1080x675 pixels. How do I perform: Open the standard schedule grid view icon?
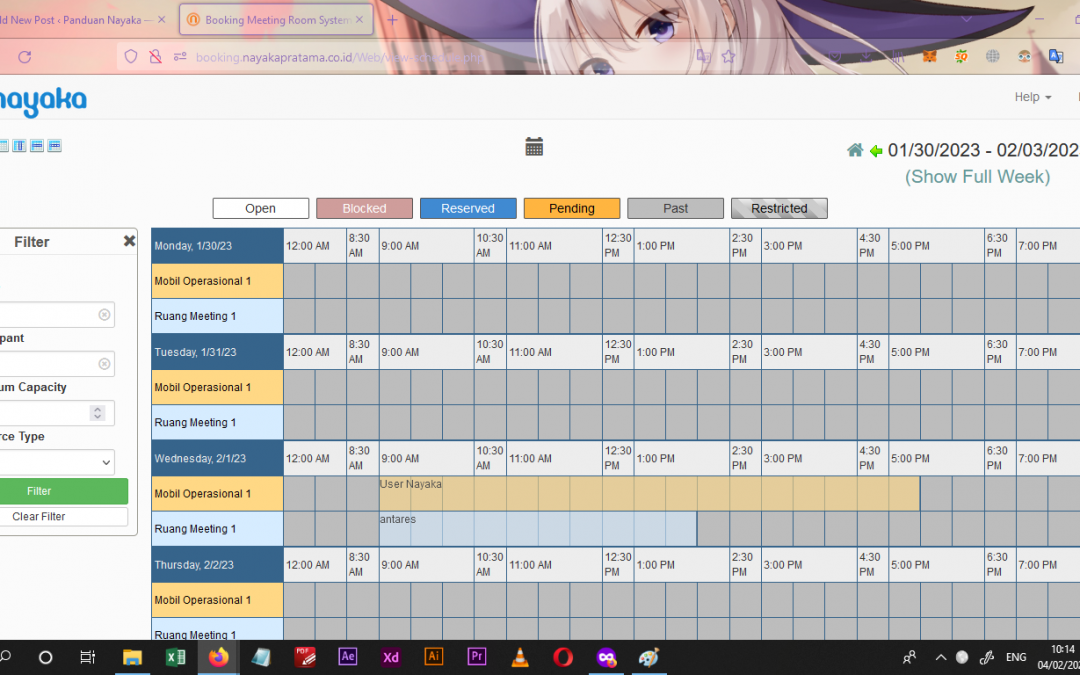[3, 145]
